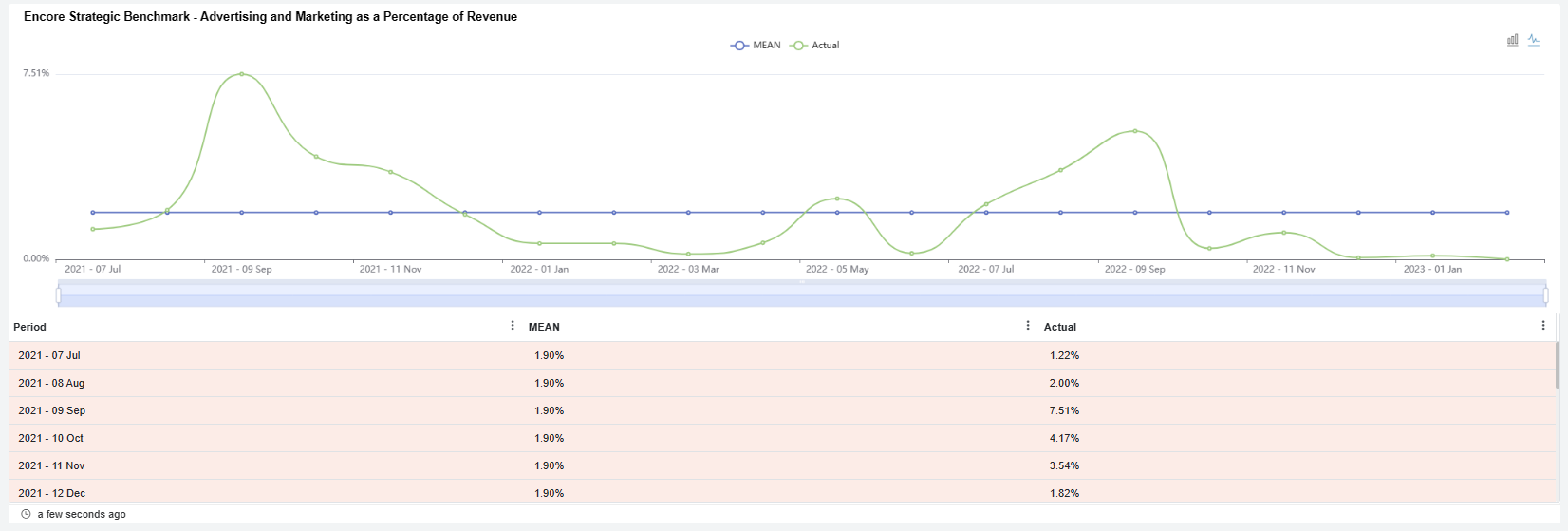Image resolution: width=1568 pixels, height=531 pixels.
Task: Switch chart to line chart view
Action: pyautogui.click(x=1534, y=40)
